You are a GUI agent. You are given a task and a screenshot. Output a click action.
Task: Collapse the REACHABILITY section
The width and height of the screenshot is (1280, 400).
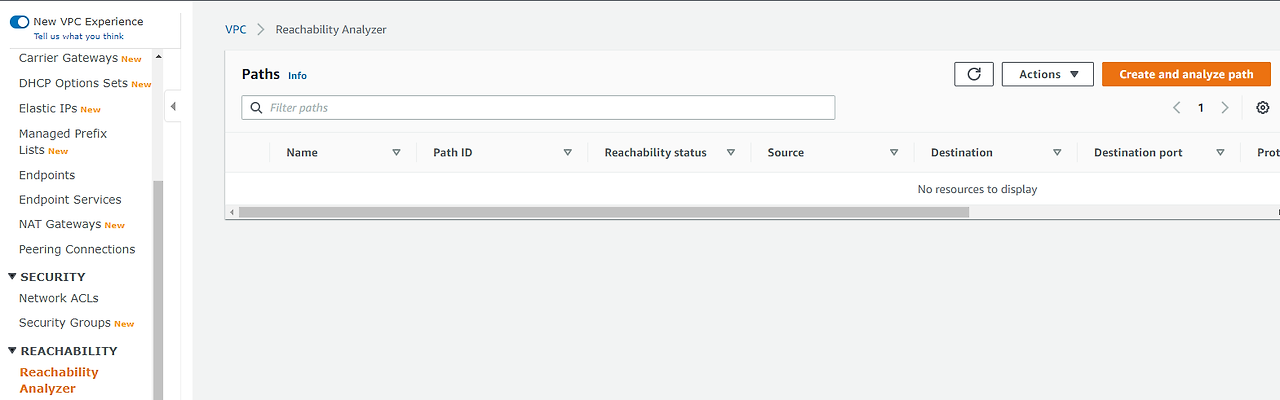pyautogui.click(x=12, y=351)
